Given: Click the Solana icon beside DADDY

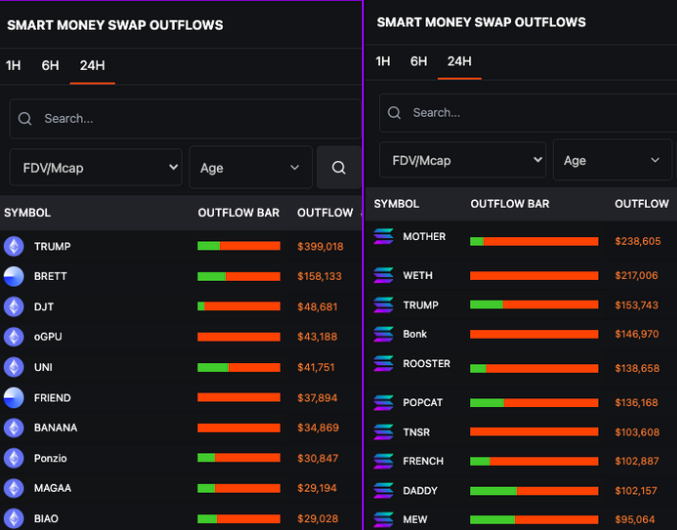Looking at the screenshot, I should (x=383, y=490).
